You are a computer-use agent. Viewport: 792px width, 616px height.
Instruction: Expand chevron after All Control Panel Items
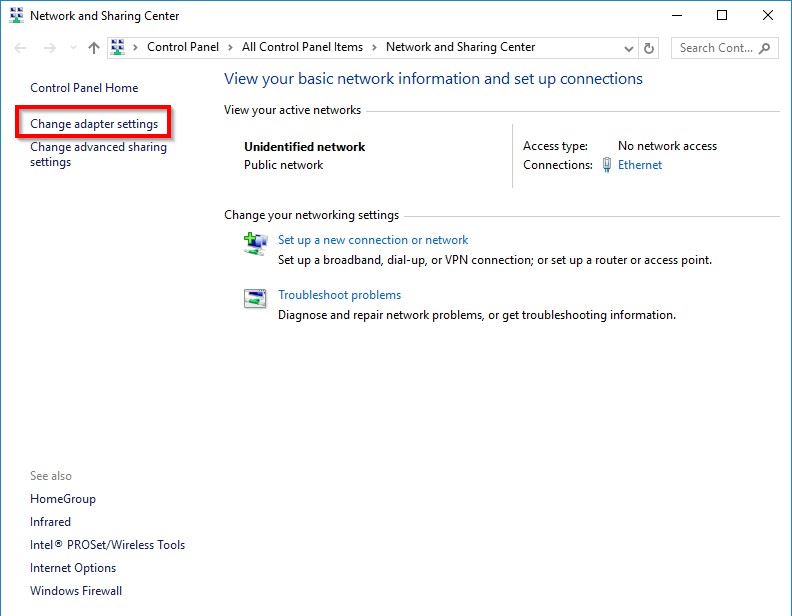coord(374,47)
